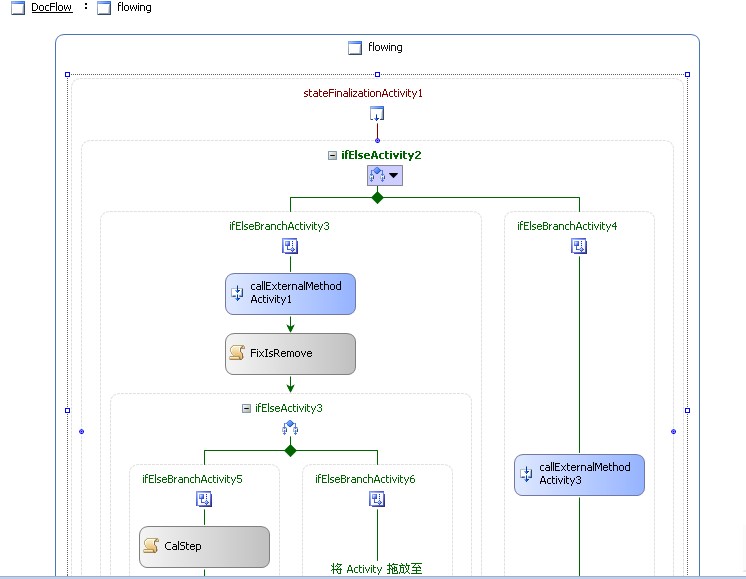Click the DocFlow workflow icon in breadcrumb
Screen dimensions: 746x579
pyautogui.click(x=17, y=8)
